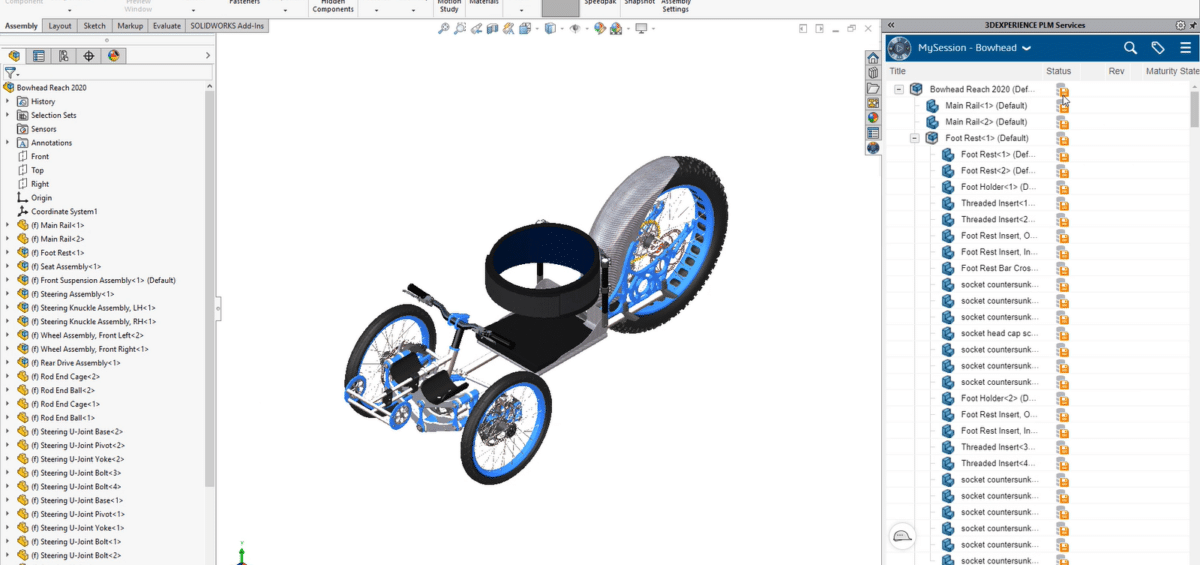
Task: Expand the Seat Assembly<1> tree node
Action: click(8, 267)
